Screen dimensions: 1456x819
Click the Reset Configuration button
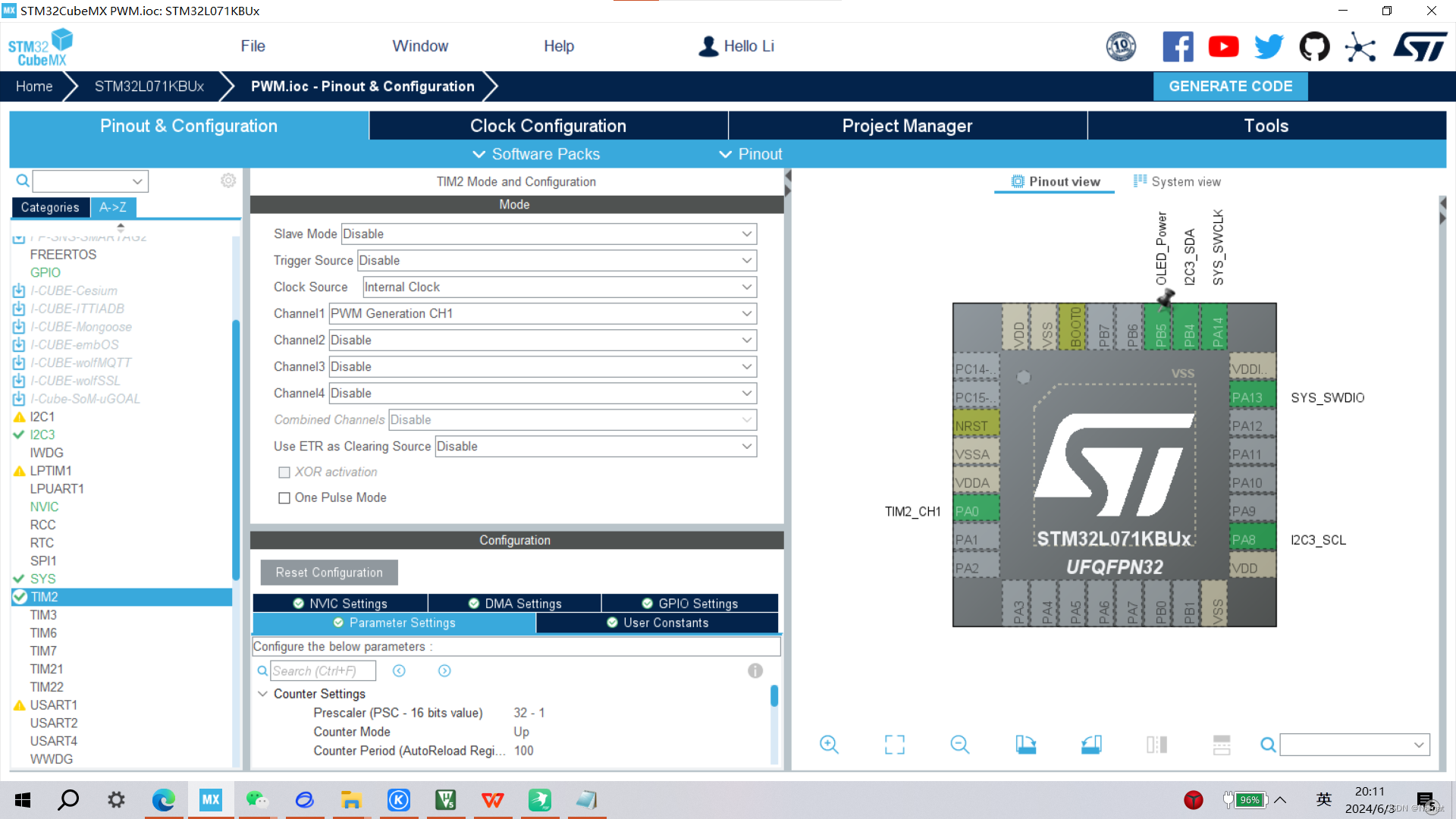click(x=329, y=571)
